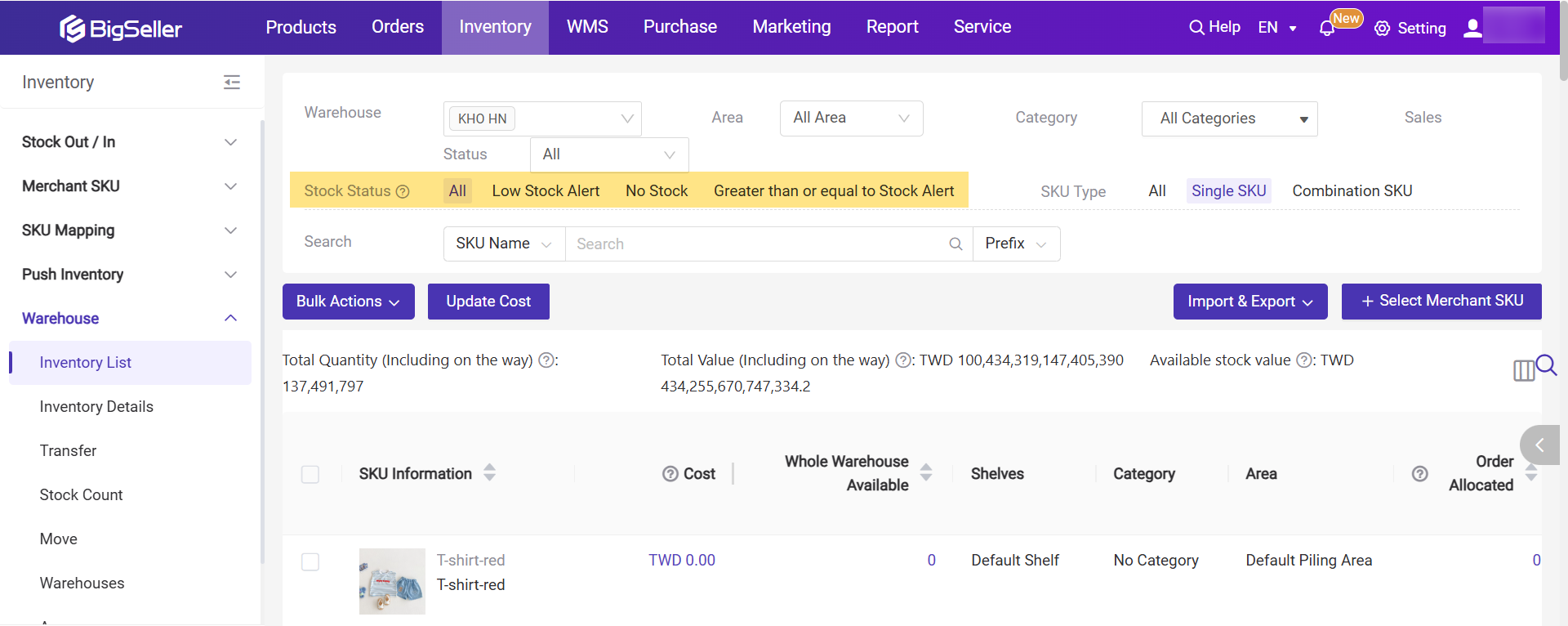Open the Products menu
Screen dimensions: 1568x626
301,27
